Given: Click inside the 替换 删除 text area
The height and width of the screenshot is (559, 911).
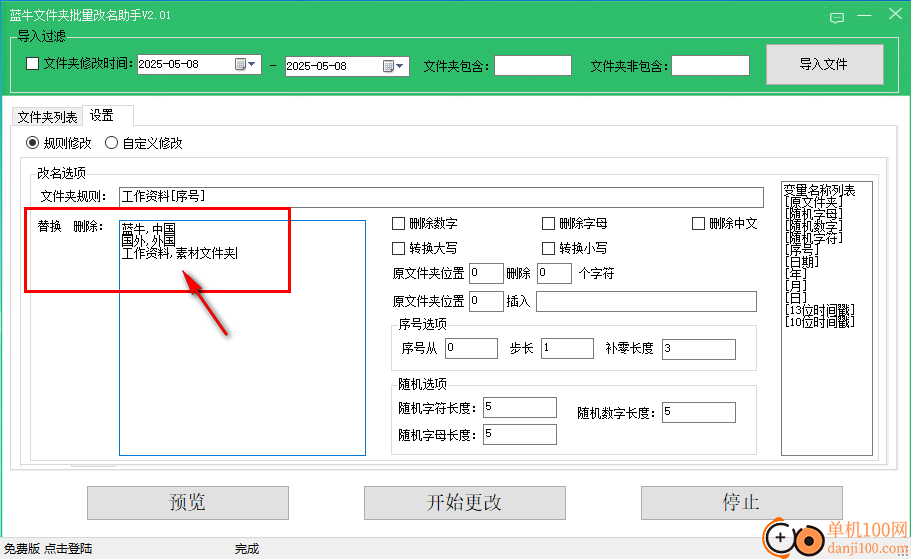Looking at the screenshot, I should (x=242, y=338).
